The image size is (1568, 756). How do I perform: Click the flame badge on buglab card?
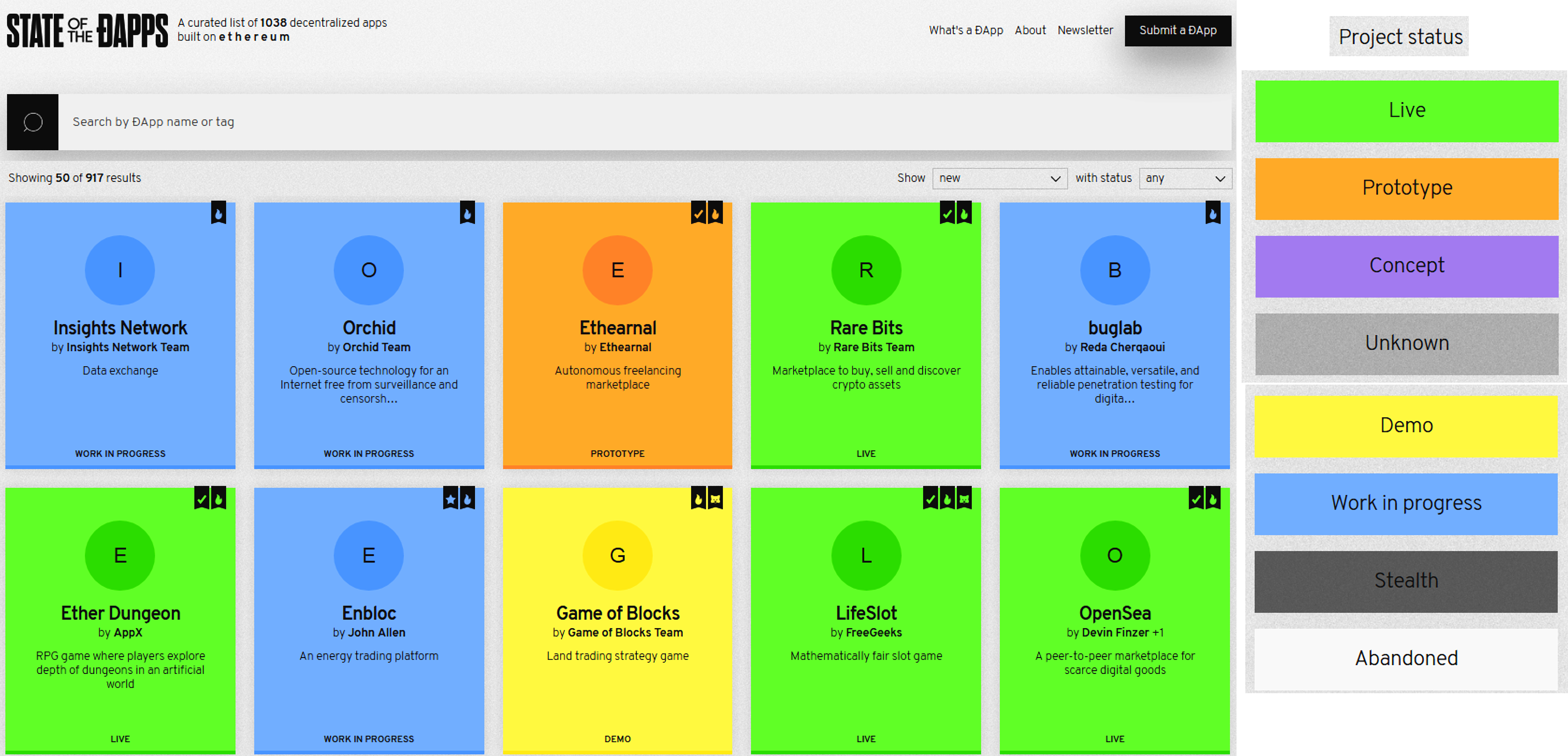(x=1213, y=213)
